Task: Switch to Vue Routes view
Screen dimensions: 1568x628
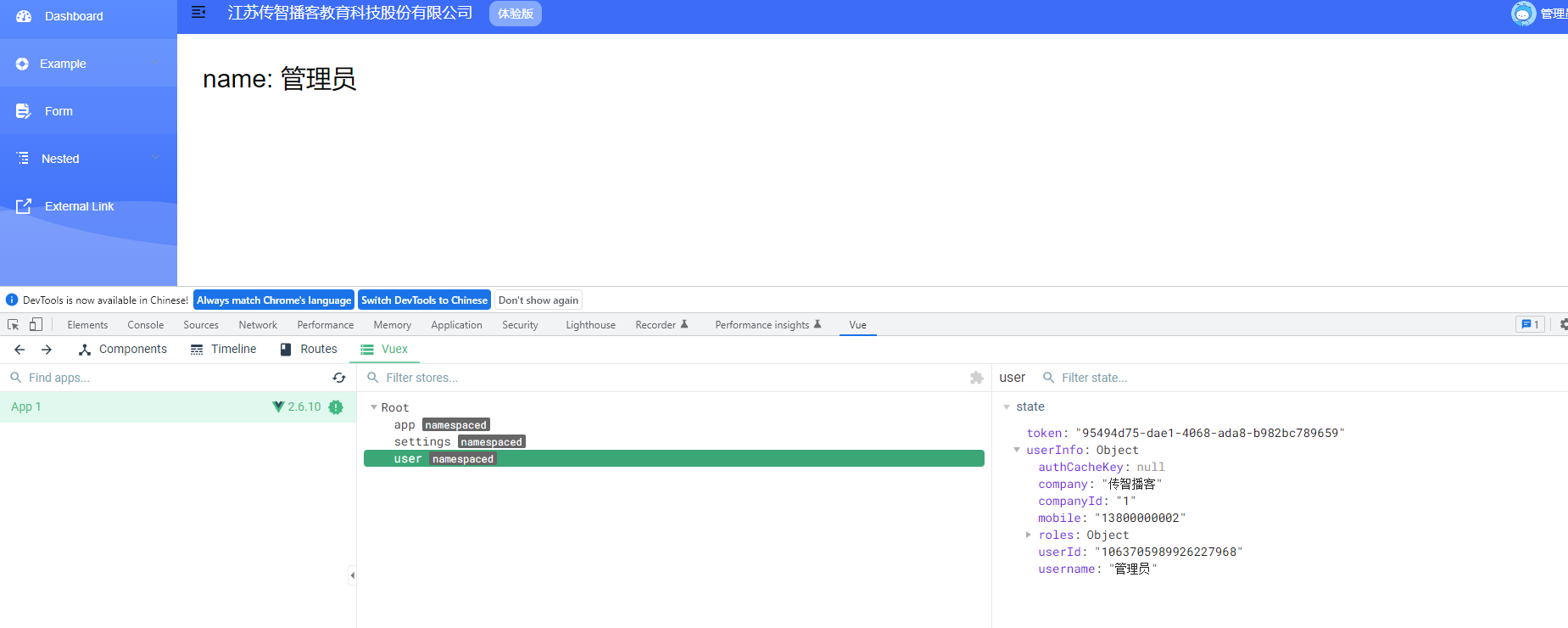Action: [309, 349]
